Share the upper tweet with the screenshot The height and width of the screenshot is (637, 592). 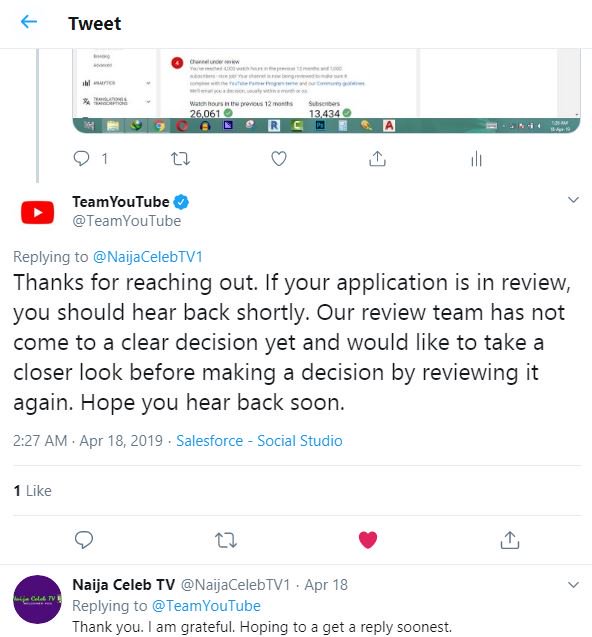point(377,159)
